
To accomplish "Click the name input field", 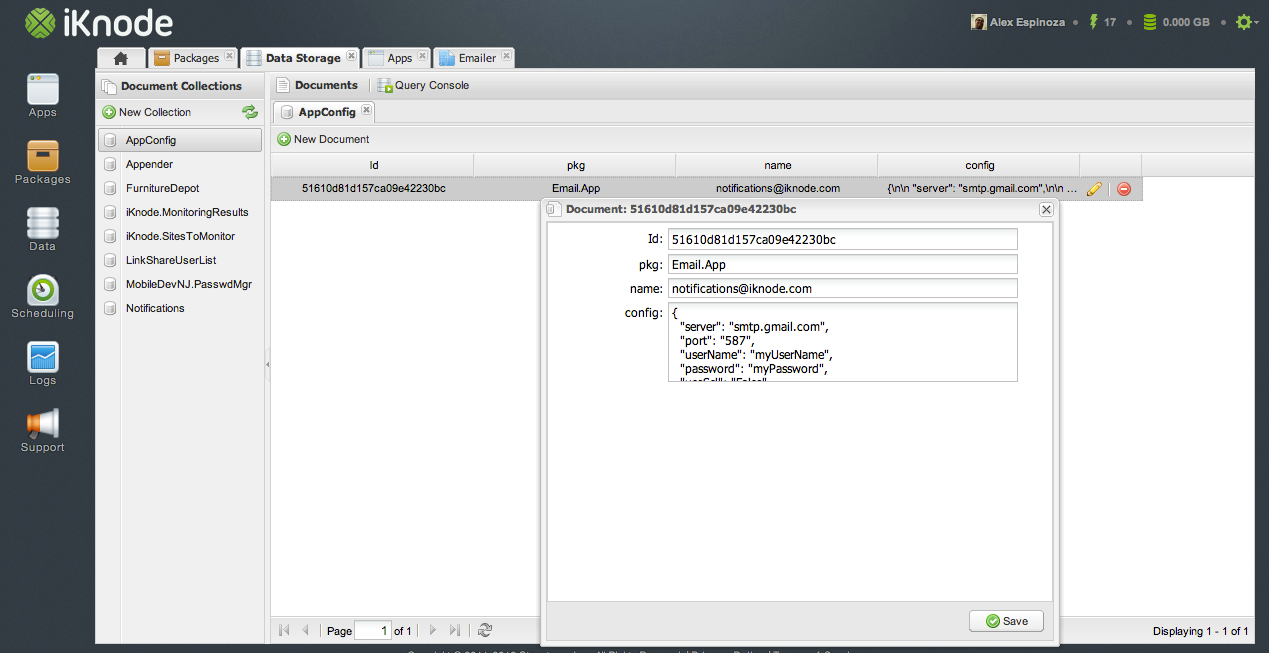I will click(843, 288).
